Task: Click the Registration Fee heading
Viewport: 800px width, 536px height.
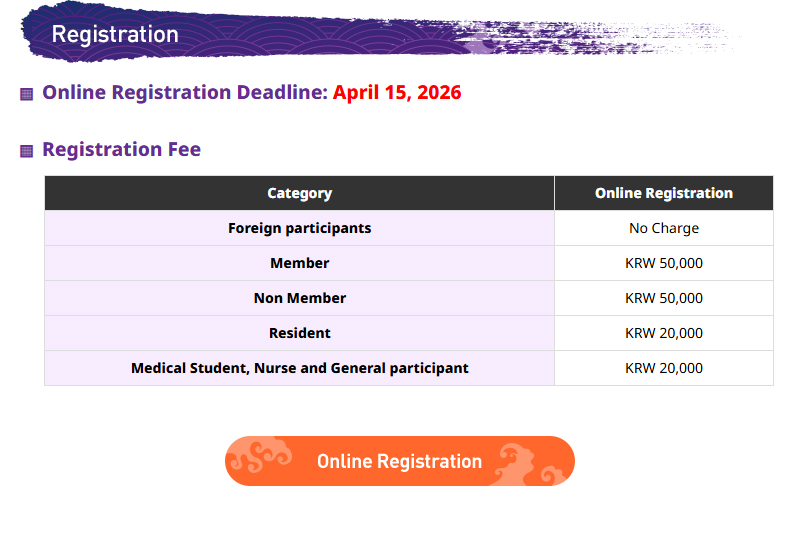Action: [121, 150]
